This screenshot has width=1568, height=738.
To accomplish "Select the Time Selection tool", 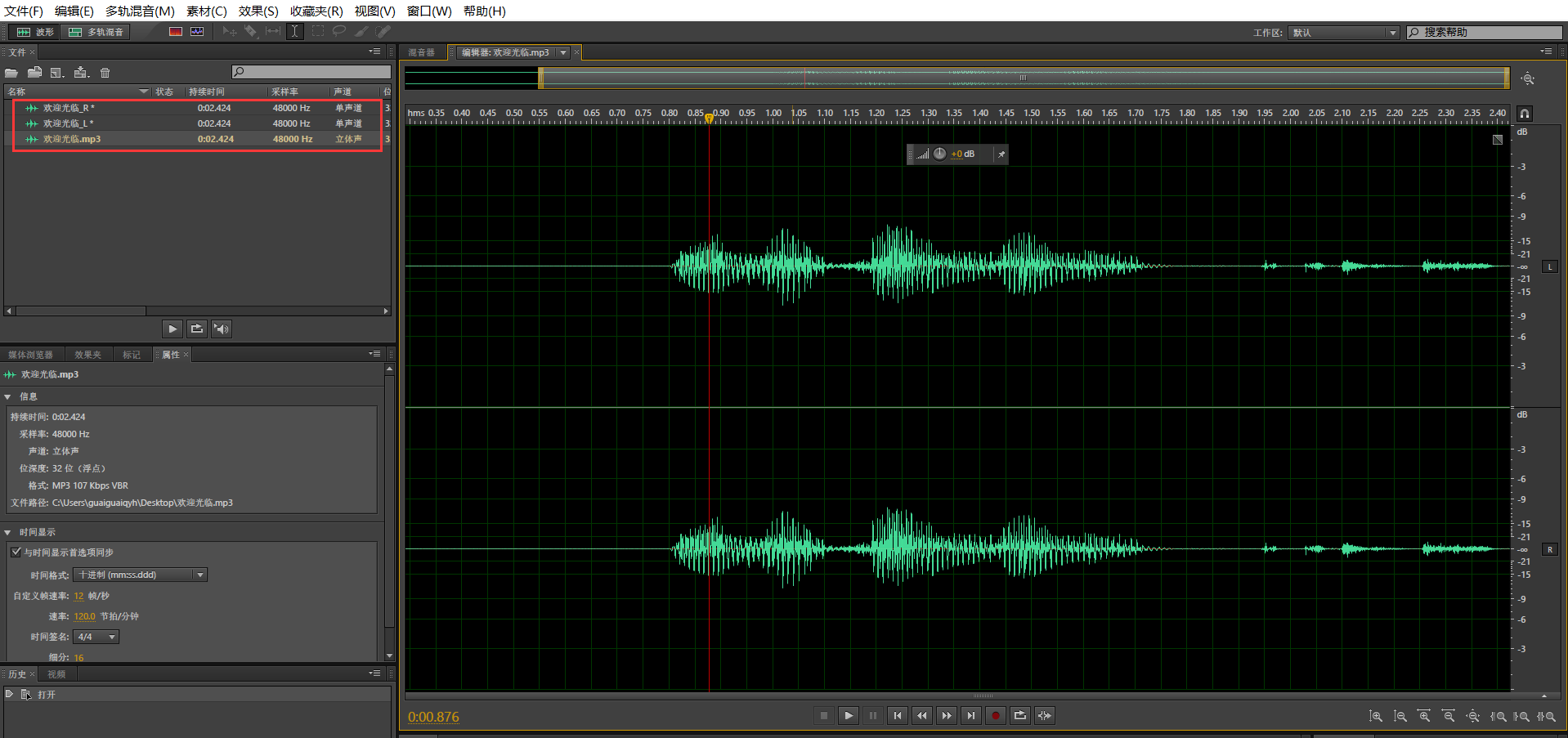I will tap(295, 31).
